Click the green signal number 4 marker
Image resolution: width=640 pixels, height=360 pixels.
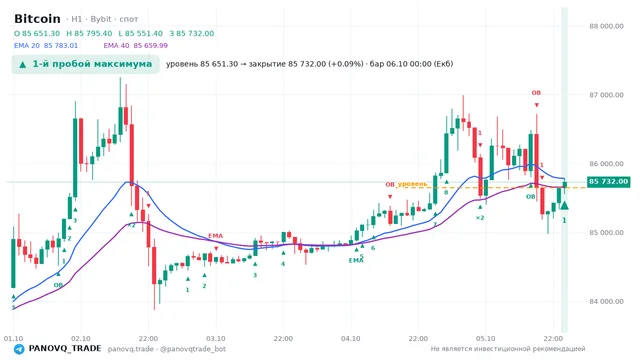[283, 264]
